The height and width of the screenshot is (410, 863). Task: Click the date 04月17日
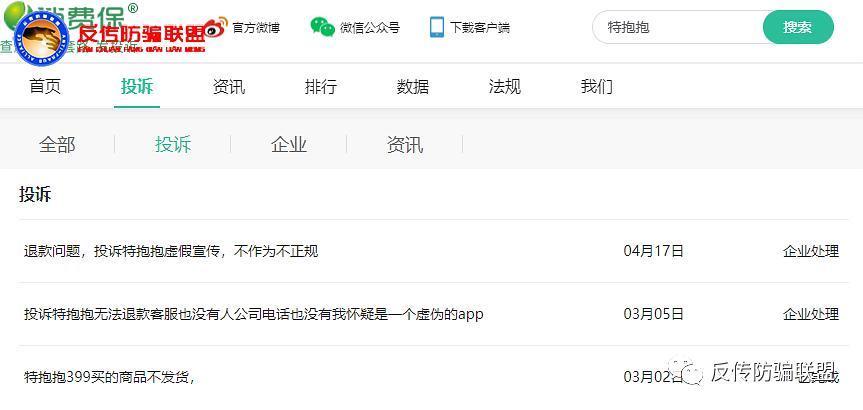coord(654,252)
